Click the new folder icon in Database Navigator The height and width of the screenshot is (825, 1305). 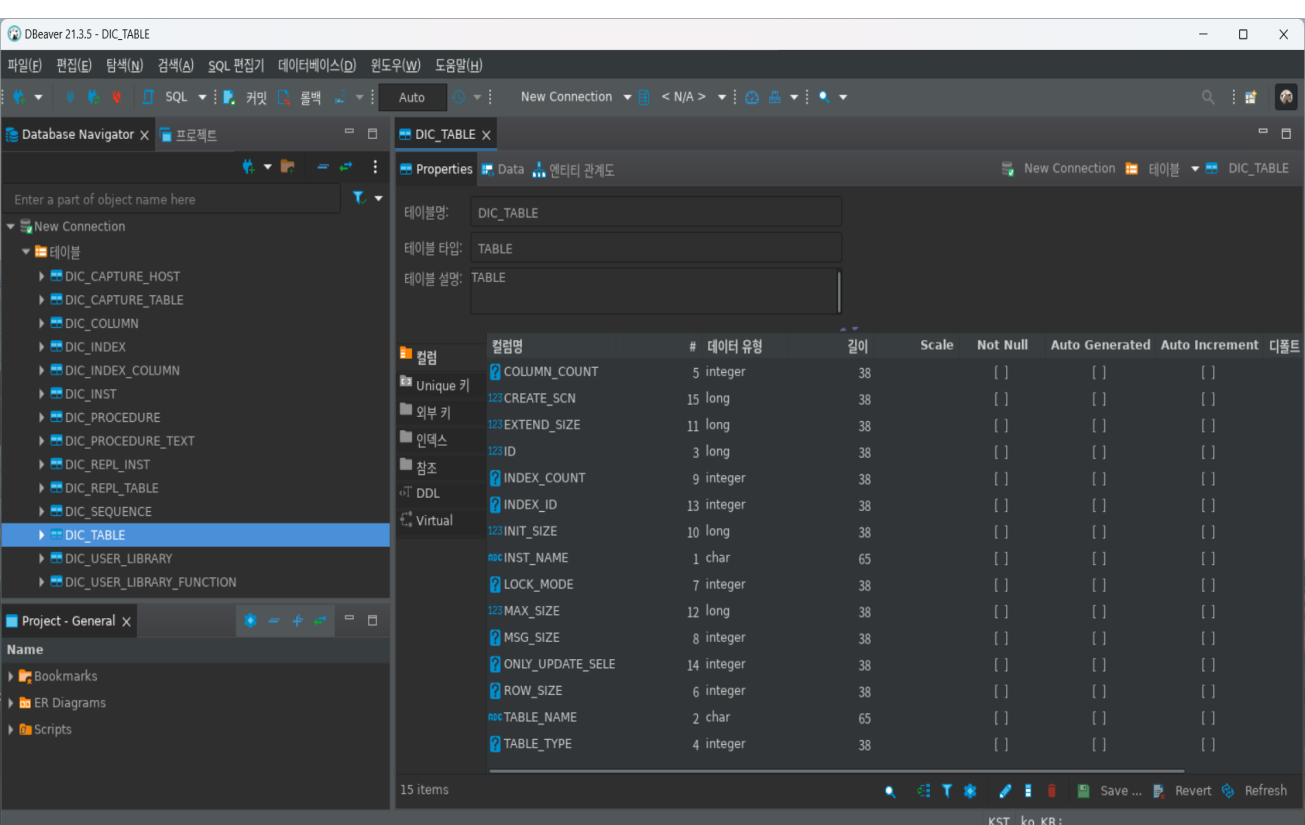(288, 167)
